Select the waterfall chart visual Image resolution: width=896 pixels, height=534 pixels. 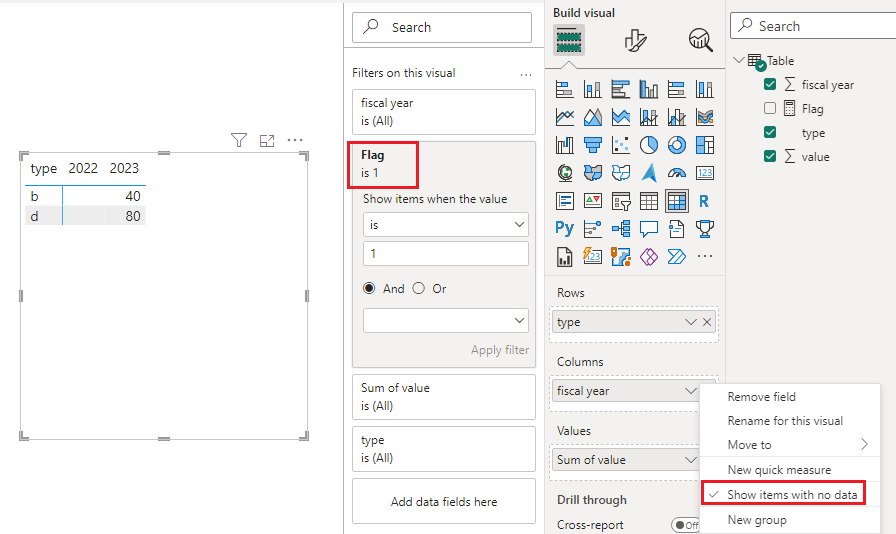click(565, 145)
